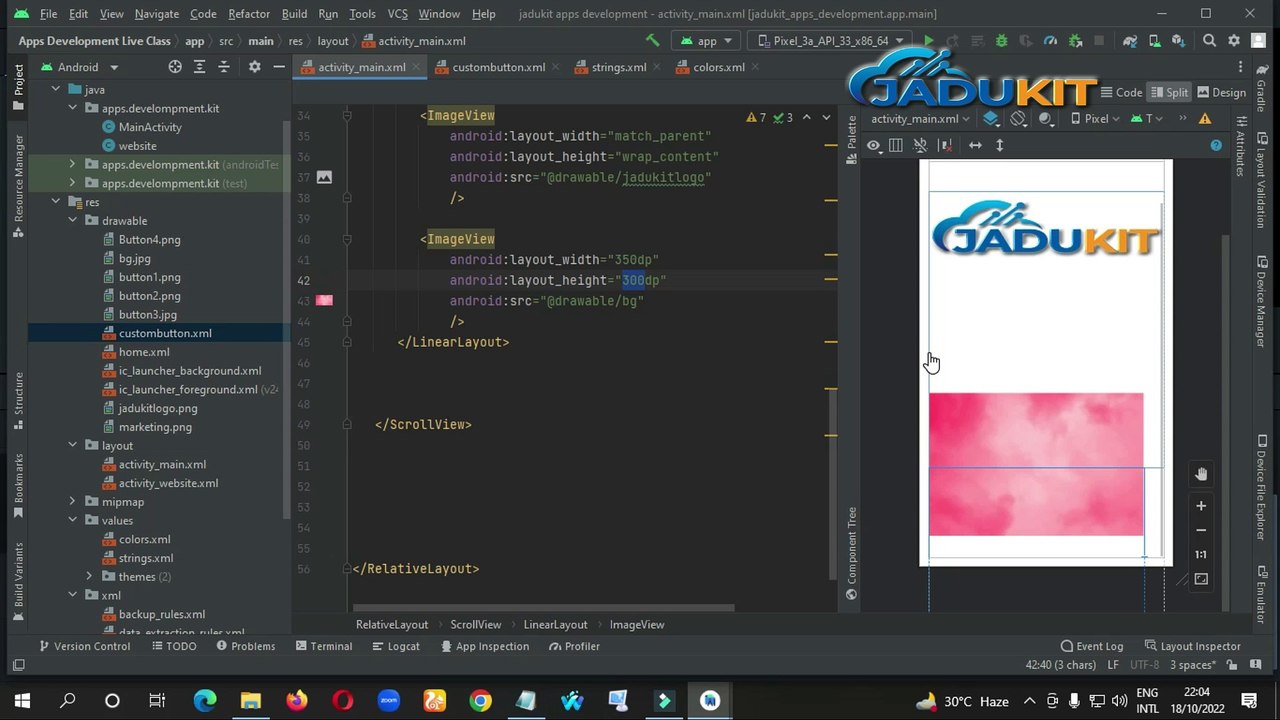The width and height of the screenshot is (1280, 720).
Task: Zoom to fit screen icon in preview
Action: pos(1201,579)
